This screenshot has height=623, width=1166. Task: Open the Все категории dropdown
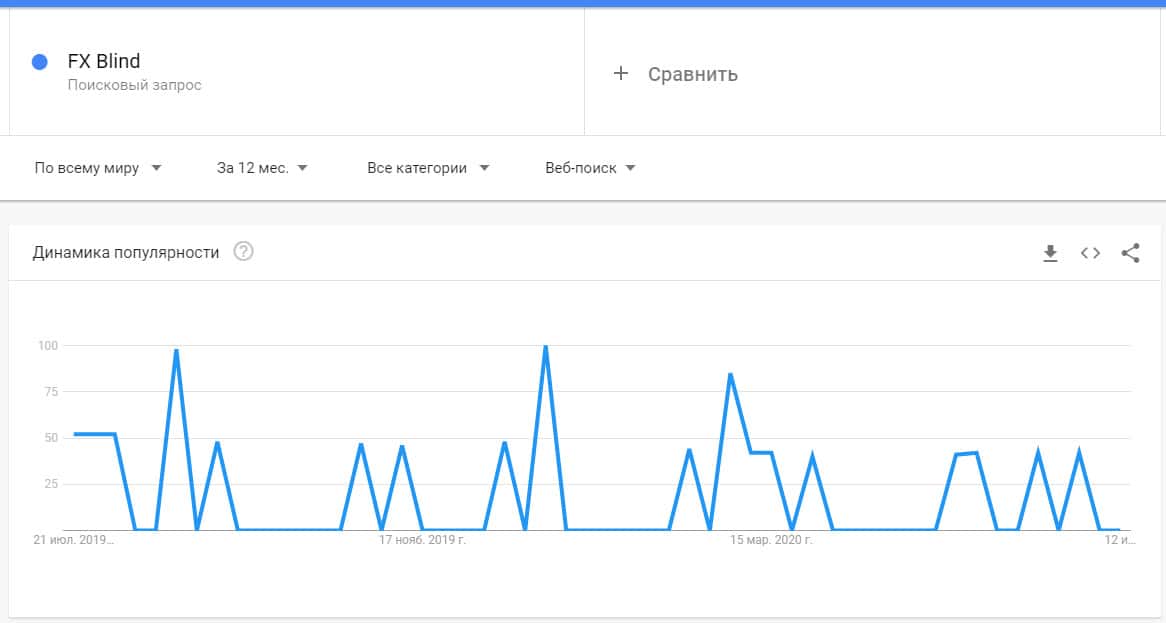428,168
